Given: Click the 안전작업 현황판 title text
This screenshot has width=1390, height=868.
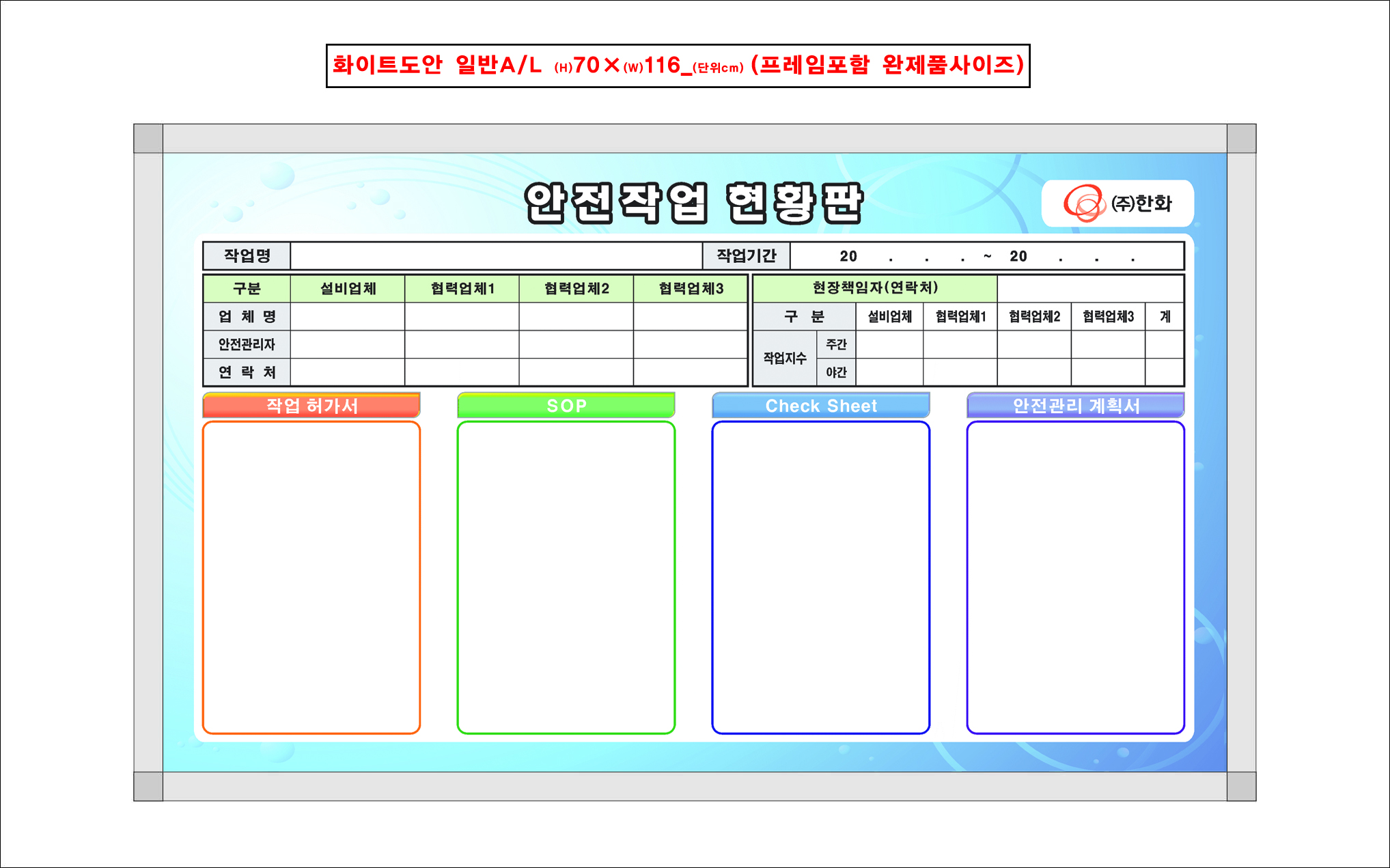Looking at the screenshot, I should click(x=693, y=203).
